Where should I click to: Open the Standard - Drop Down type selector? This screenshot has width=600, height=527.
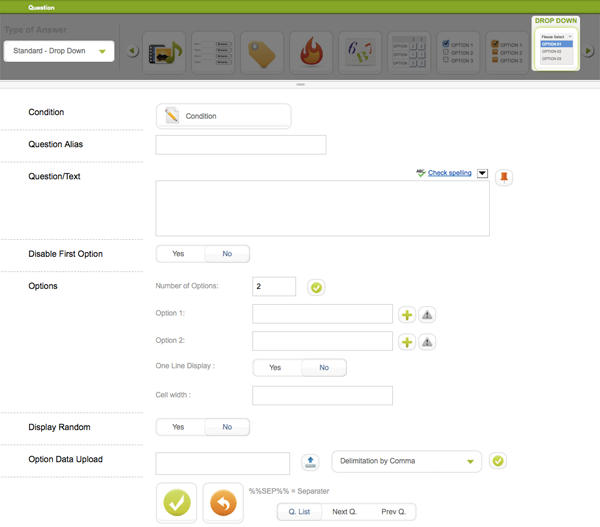point(59,51)
